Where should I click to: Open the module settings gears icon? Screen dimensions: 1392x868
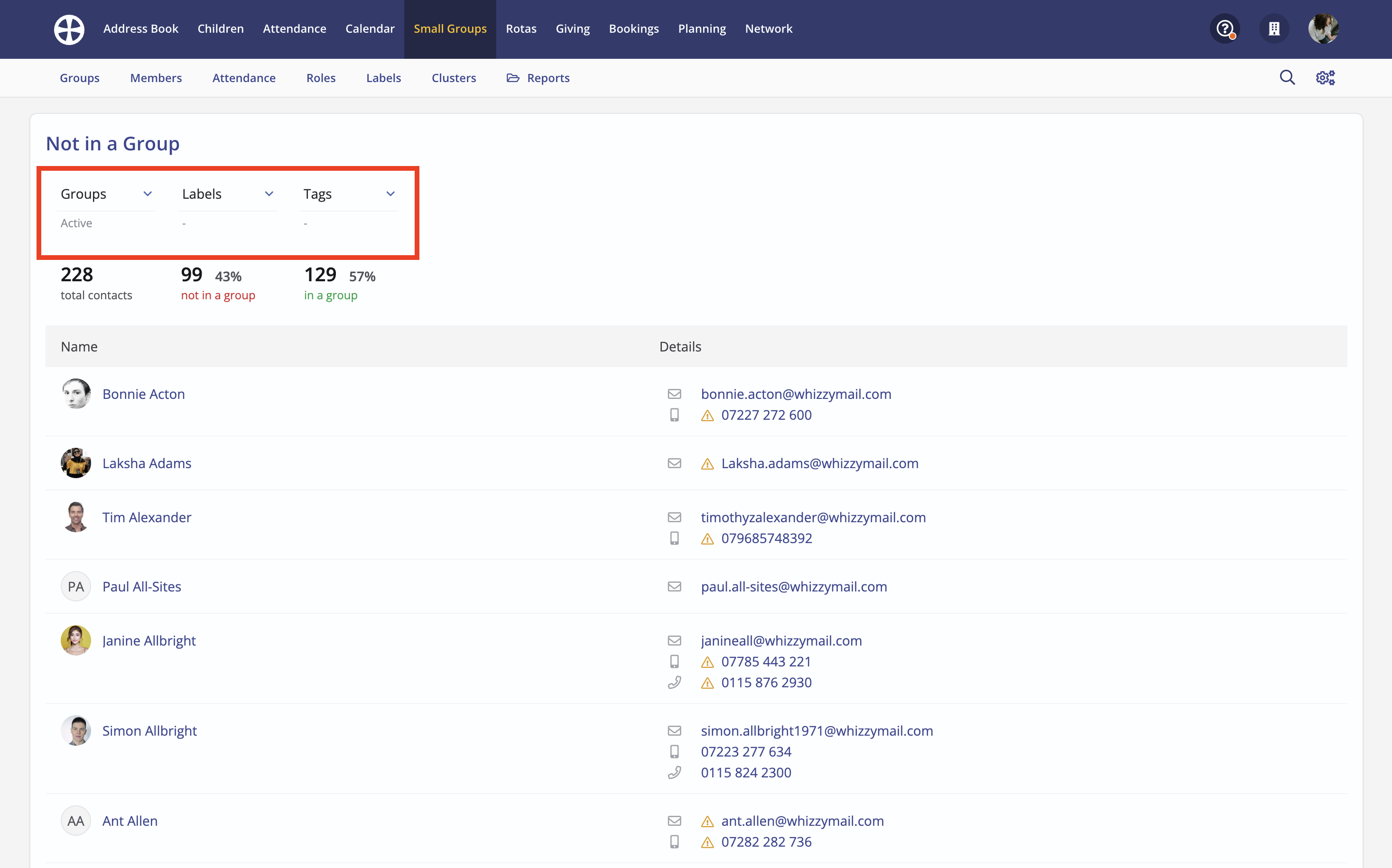click(x=1326, y=77)
